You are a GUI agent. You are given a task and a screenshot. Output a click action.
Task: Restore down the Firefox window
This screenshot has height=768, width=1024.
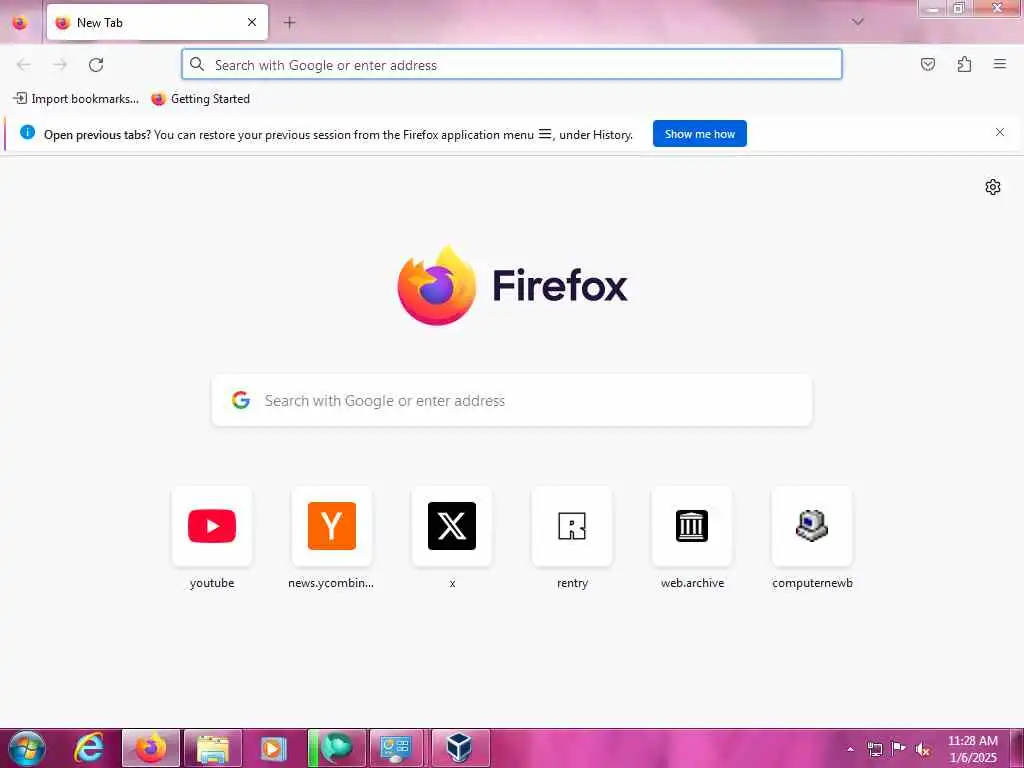(959, 8)
